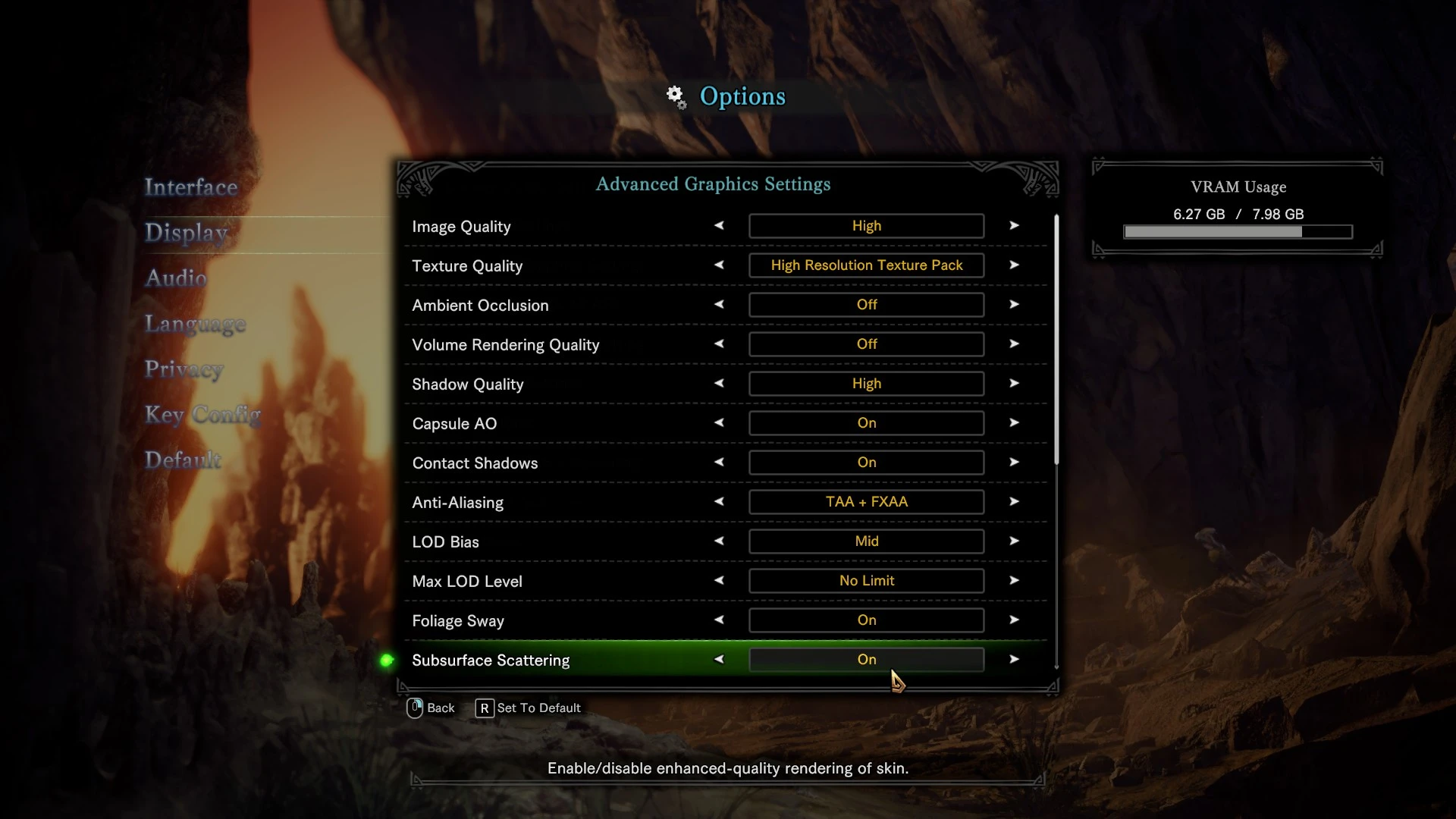This screenshot has width=1456, height=819.
Task: Toggle Subsurface Scattering on setting
Action: pos(865,659)
